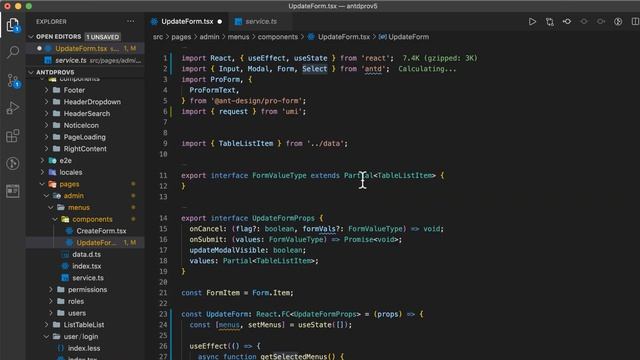The image size is (640, 360).
Task: Open service.ts in the file tree
Action: pyautogui.click(x=88, y=278)
